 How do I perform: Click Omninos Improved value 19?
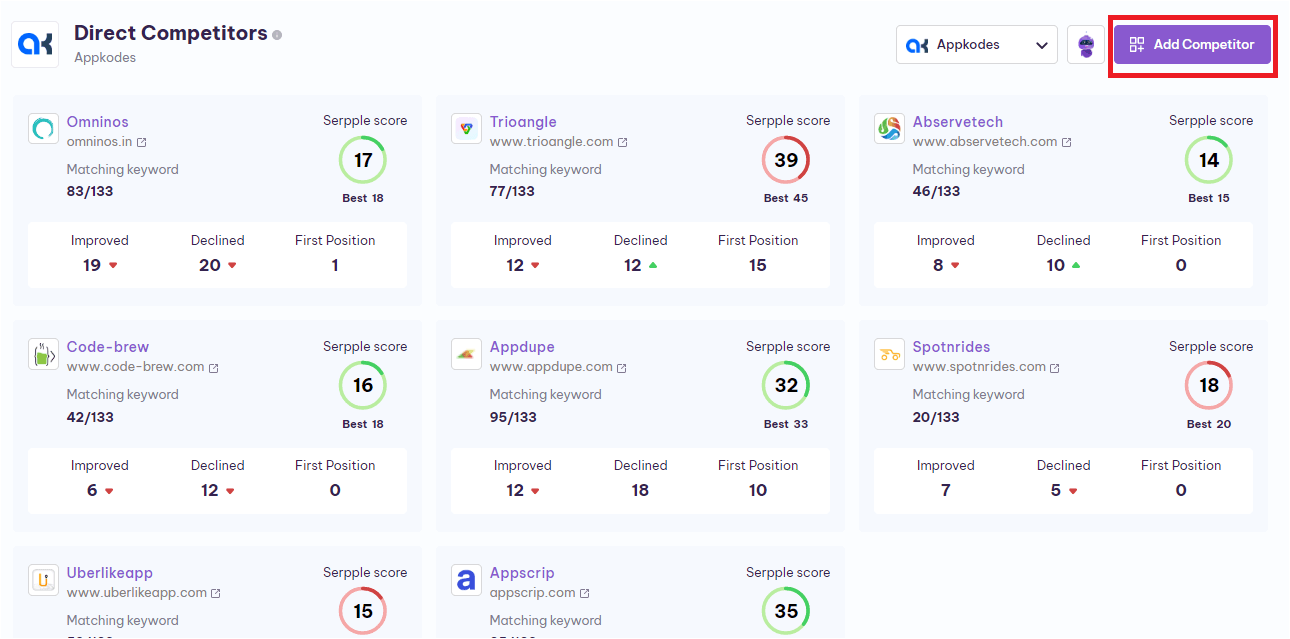92,265
